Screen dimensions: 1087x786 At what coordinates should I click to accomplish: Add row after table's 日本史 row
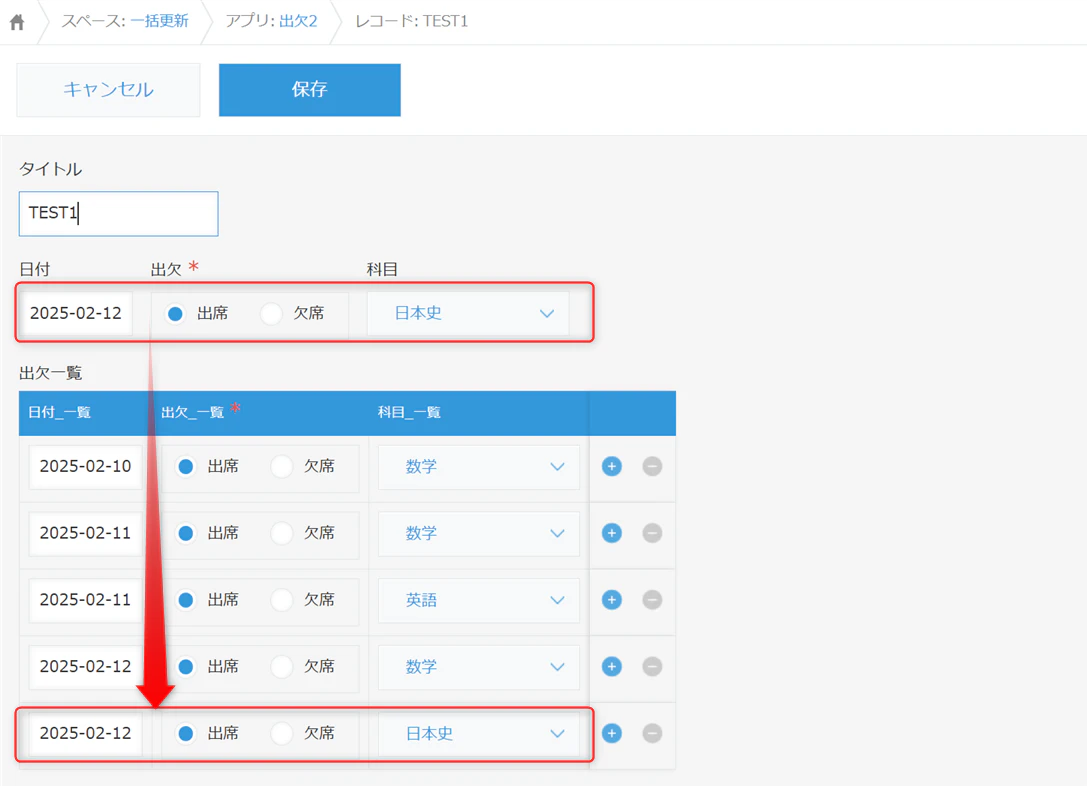click(611, 733)
